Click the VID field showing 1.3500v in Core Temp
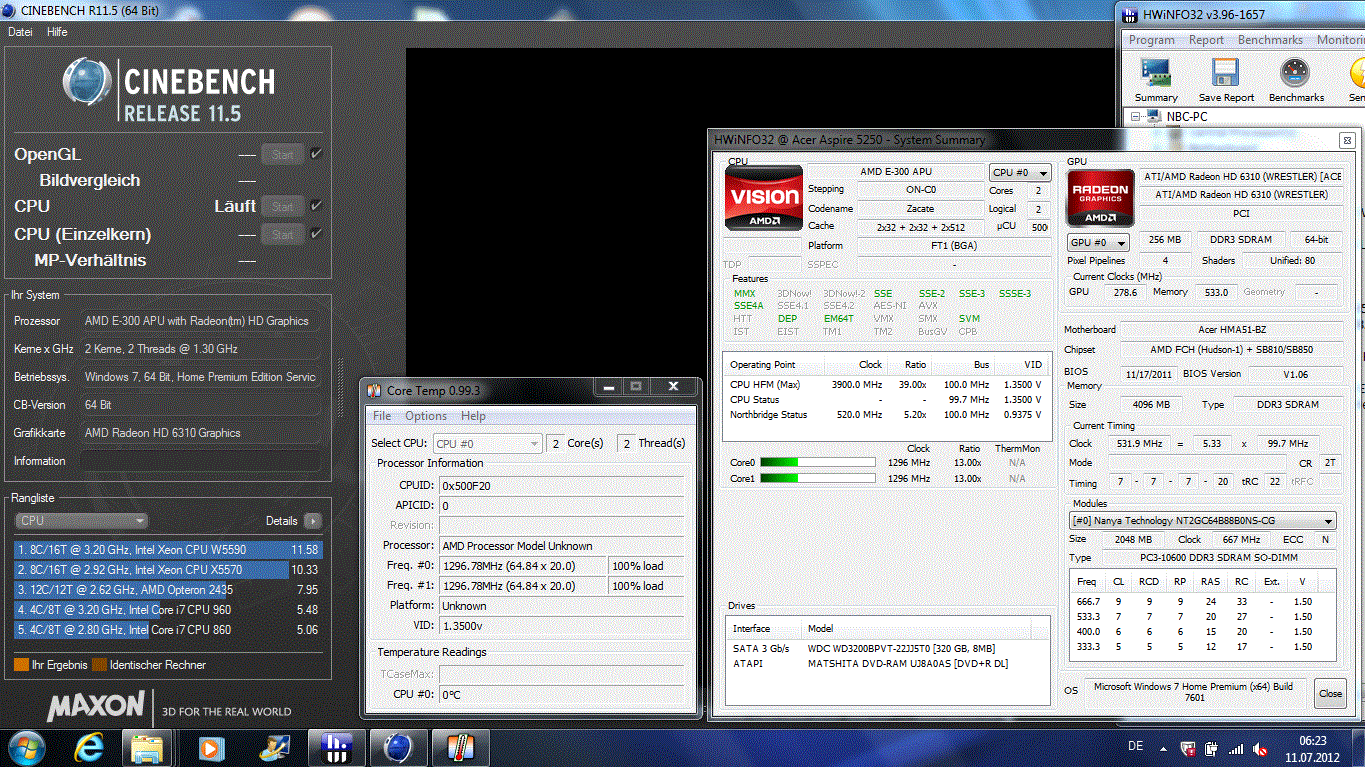The height and width of the screenshot is (767, 1365). tap(562, 625)
